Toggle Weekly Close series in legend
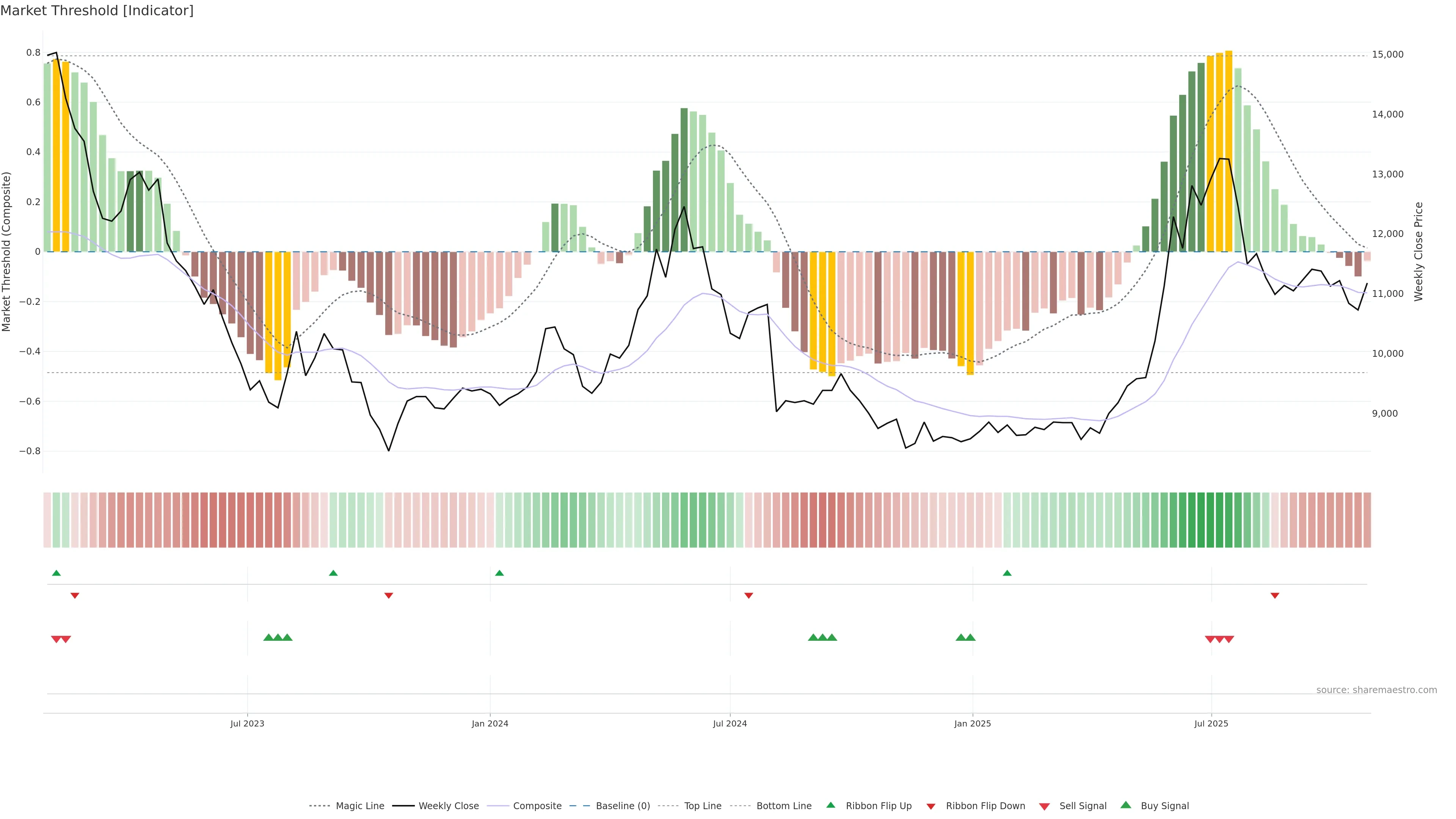Viewport: 1456px width, 819px height. point(448,806)
